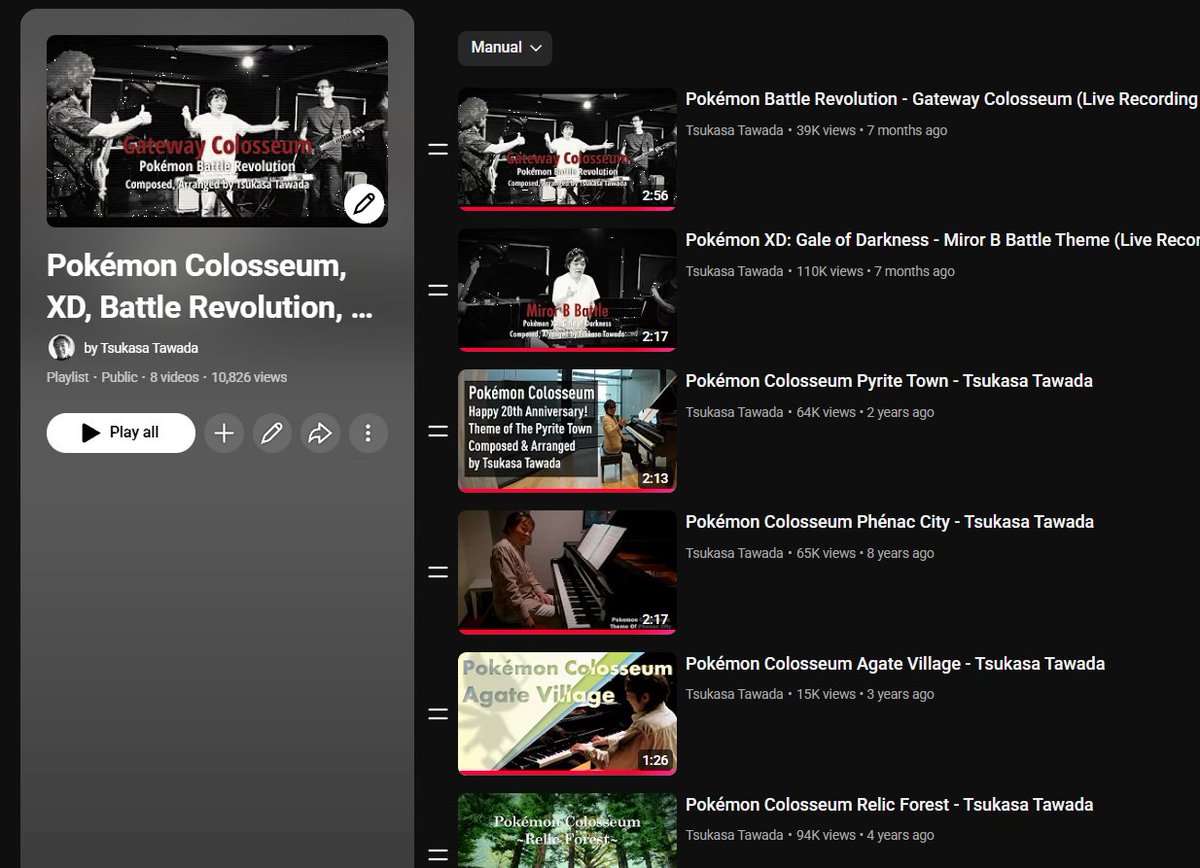Image resolution: width=1200 pixels, height=868 pixels.
Task: Click Agate Village video thumbnail
Action: pos(567,714)
